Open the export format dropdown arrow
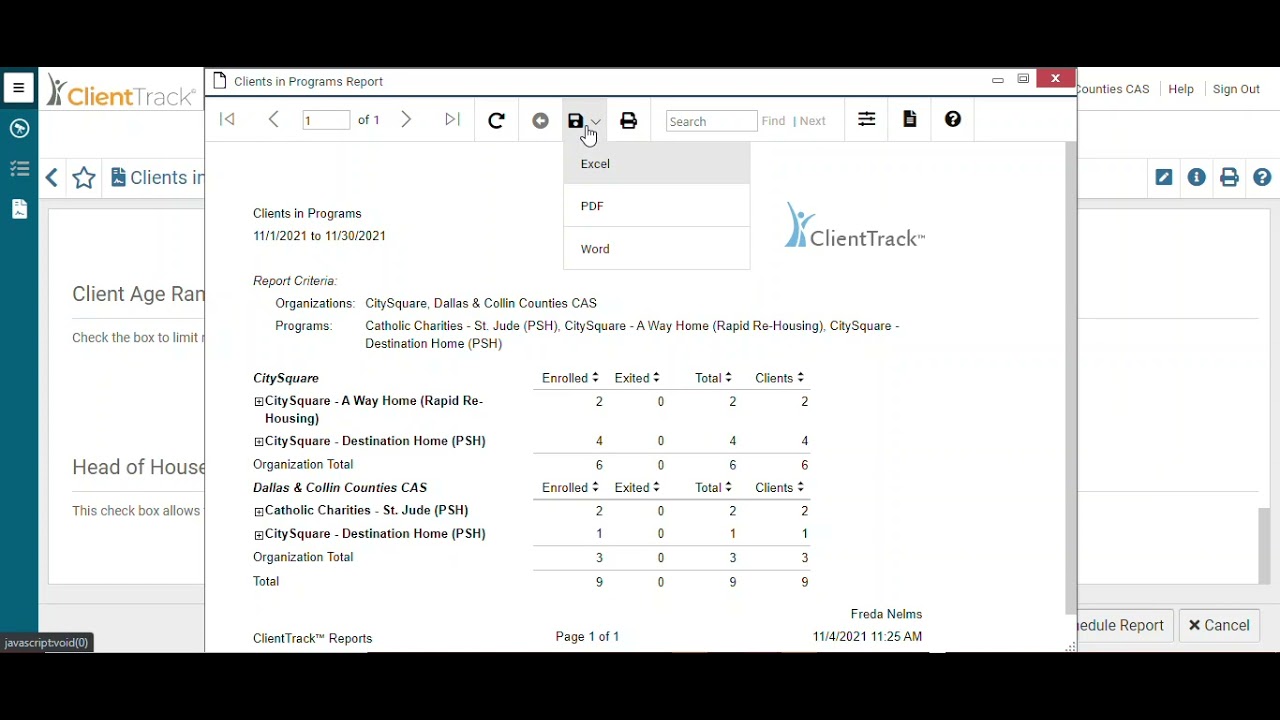1280x720 pixels. point(596,121)
